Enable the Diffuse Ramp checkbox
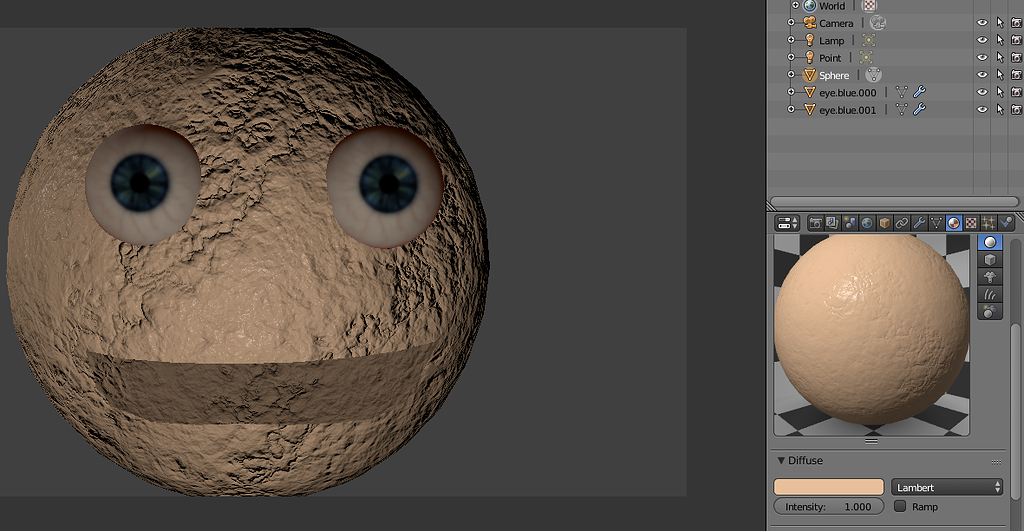 coord(900,506)
